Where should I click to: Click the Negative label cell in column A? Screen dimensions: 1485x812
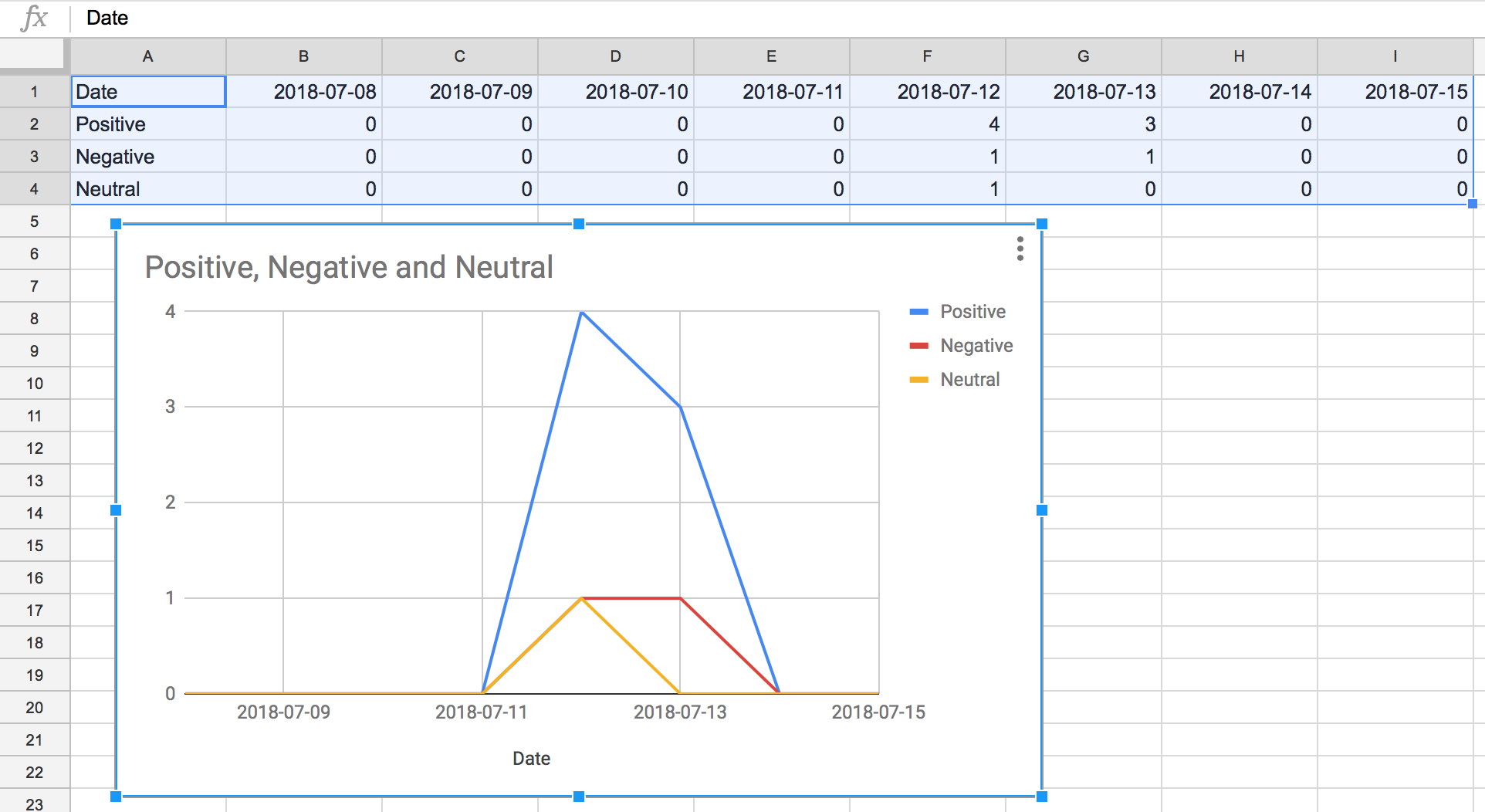click(x=147, y=157)
